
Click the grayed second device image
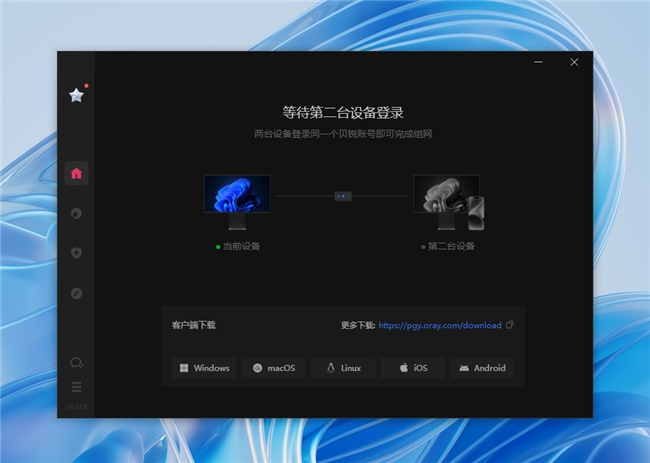447,201
